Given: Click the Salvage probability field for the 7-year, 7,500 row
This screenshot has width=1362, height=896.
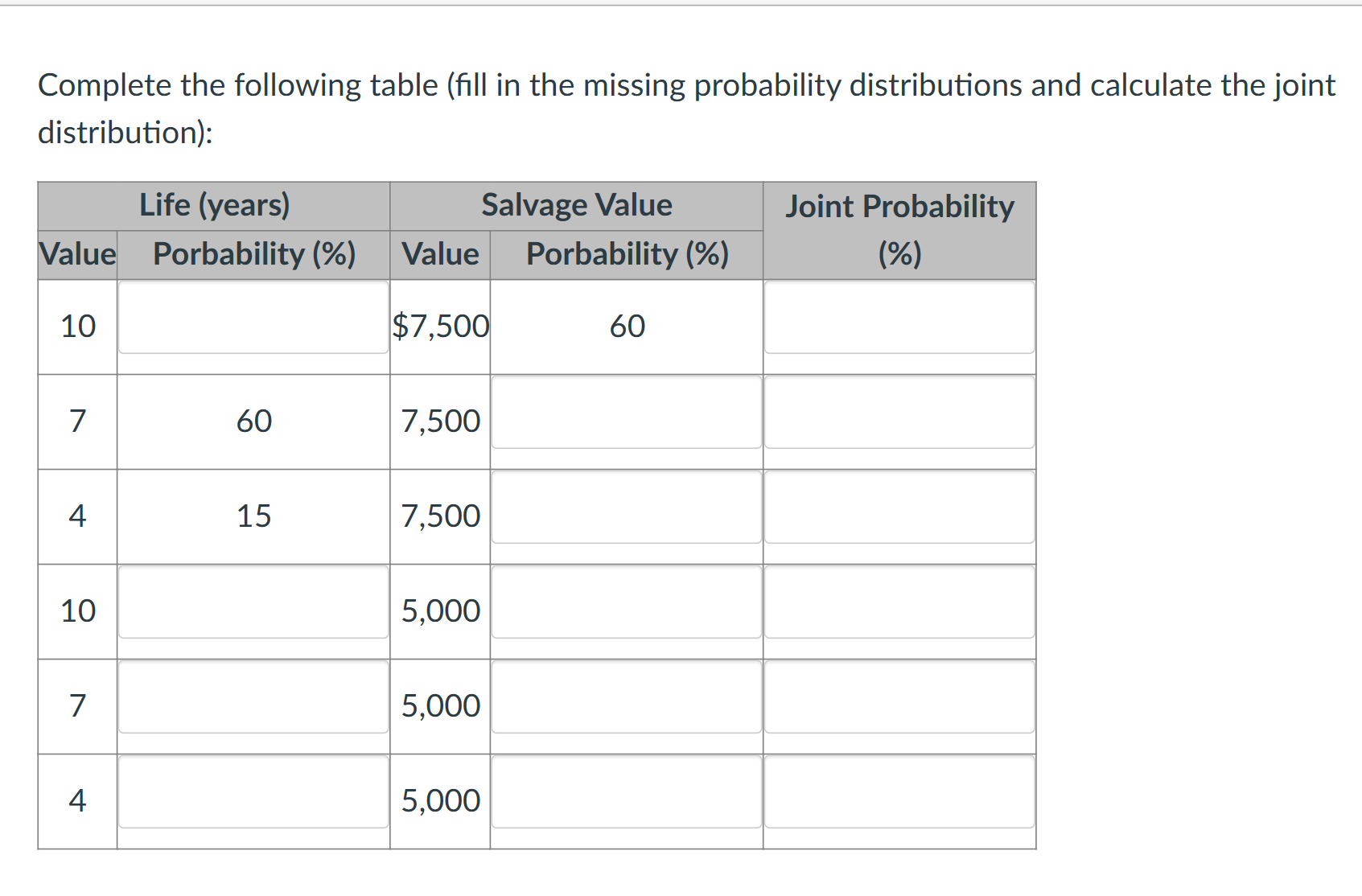Looking at the screenshot, I should 627,413.
